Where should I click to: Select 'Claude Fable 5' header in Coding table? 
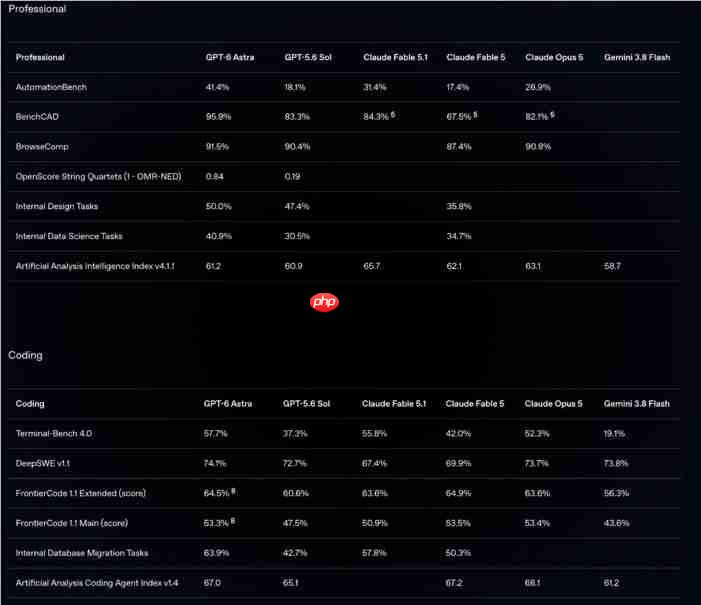(x=475, y=404)
